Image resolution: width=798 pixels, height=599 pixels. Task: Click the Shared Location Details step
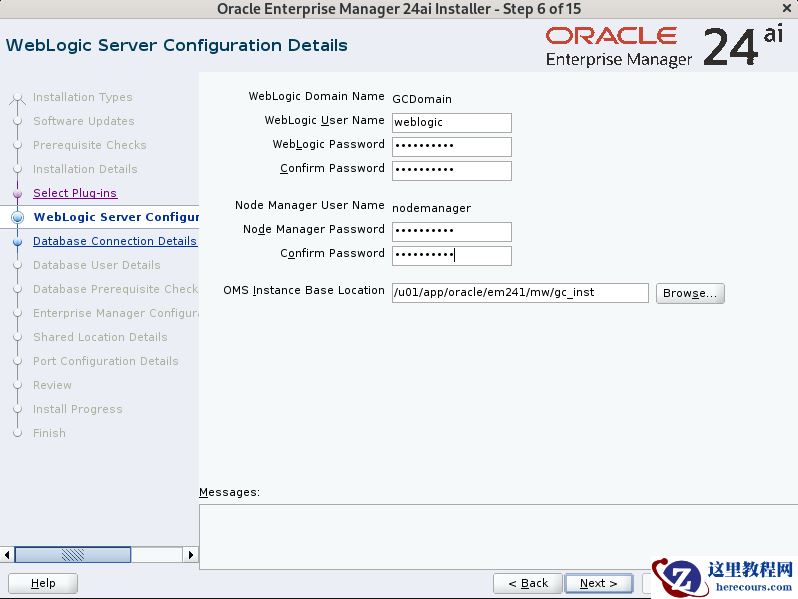100,337
